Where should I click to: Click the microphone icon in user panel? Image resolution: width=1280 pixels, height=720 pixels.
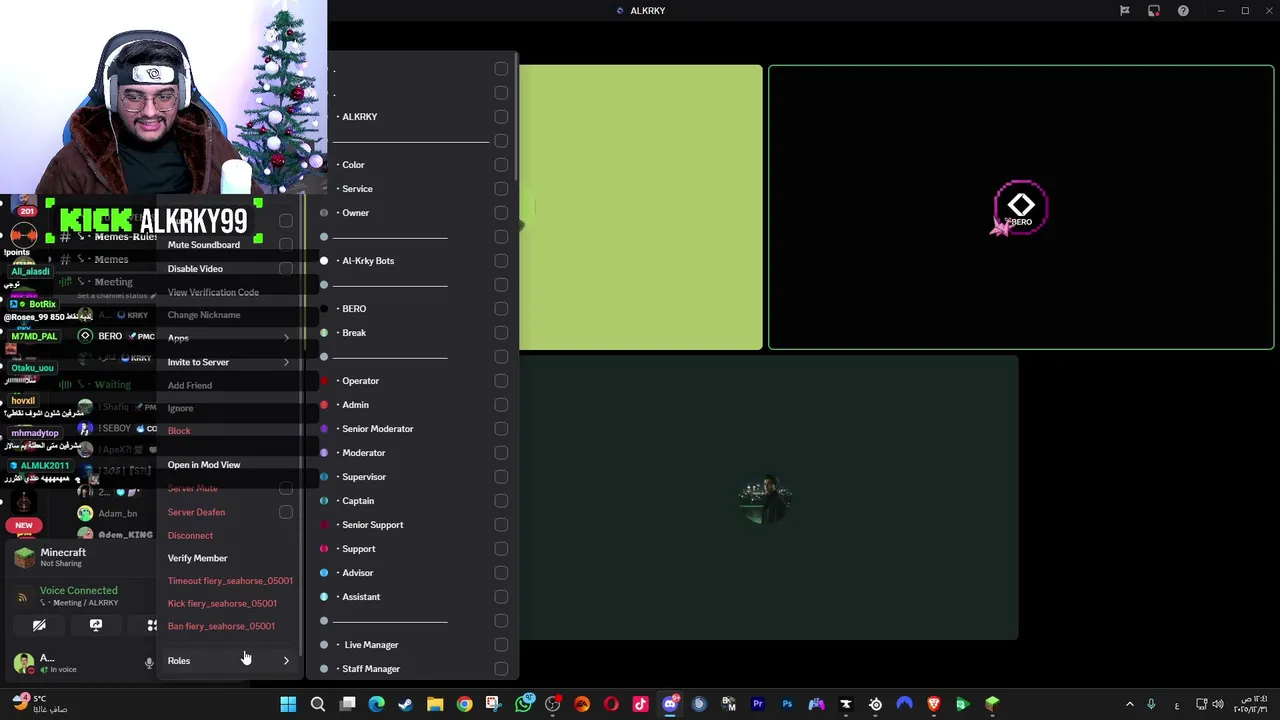click(x=149, y=662)
